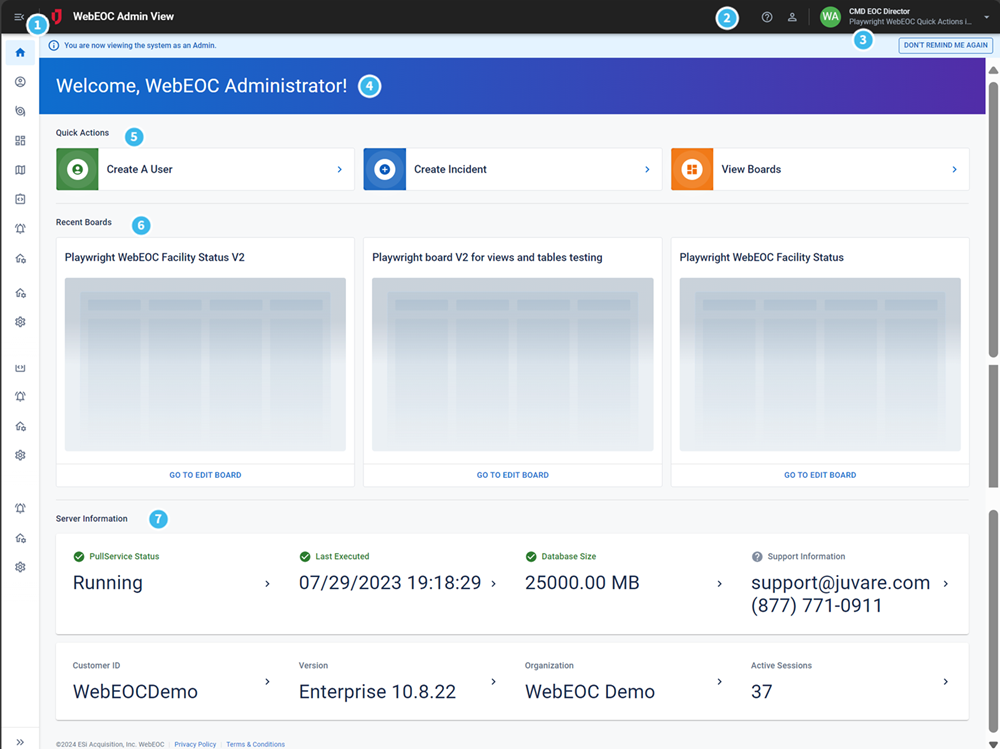The width and height of the screenshot is (1000, 749).
Task: Open the settings gear icon in the sidebar
Action: 19,321
